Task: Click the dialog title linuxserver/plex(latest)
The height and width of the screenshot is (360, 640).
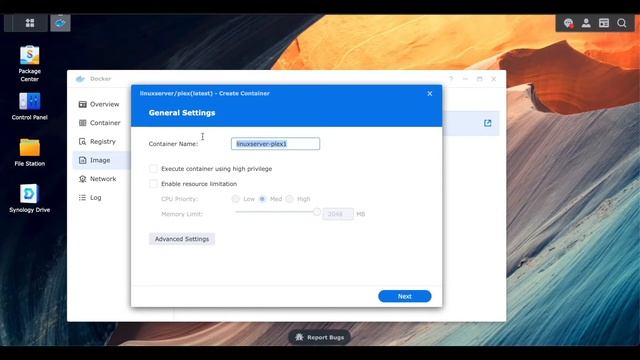Action: (176, 93)
